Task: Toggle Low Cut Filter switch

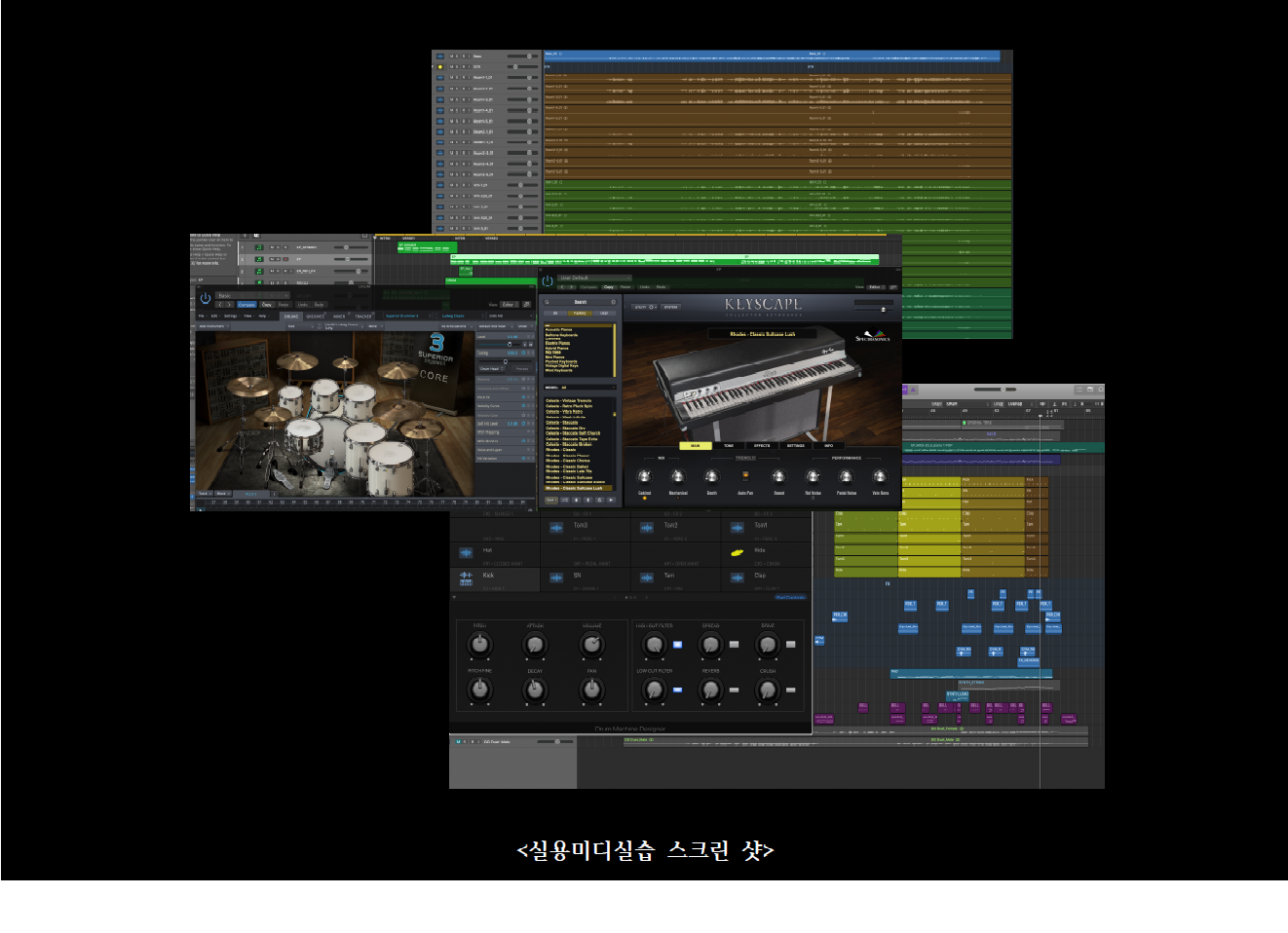Action: coord(677,690)
